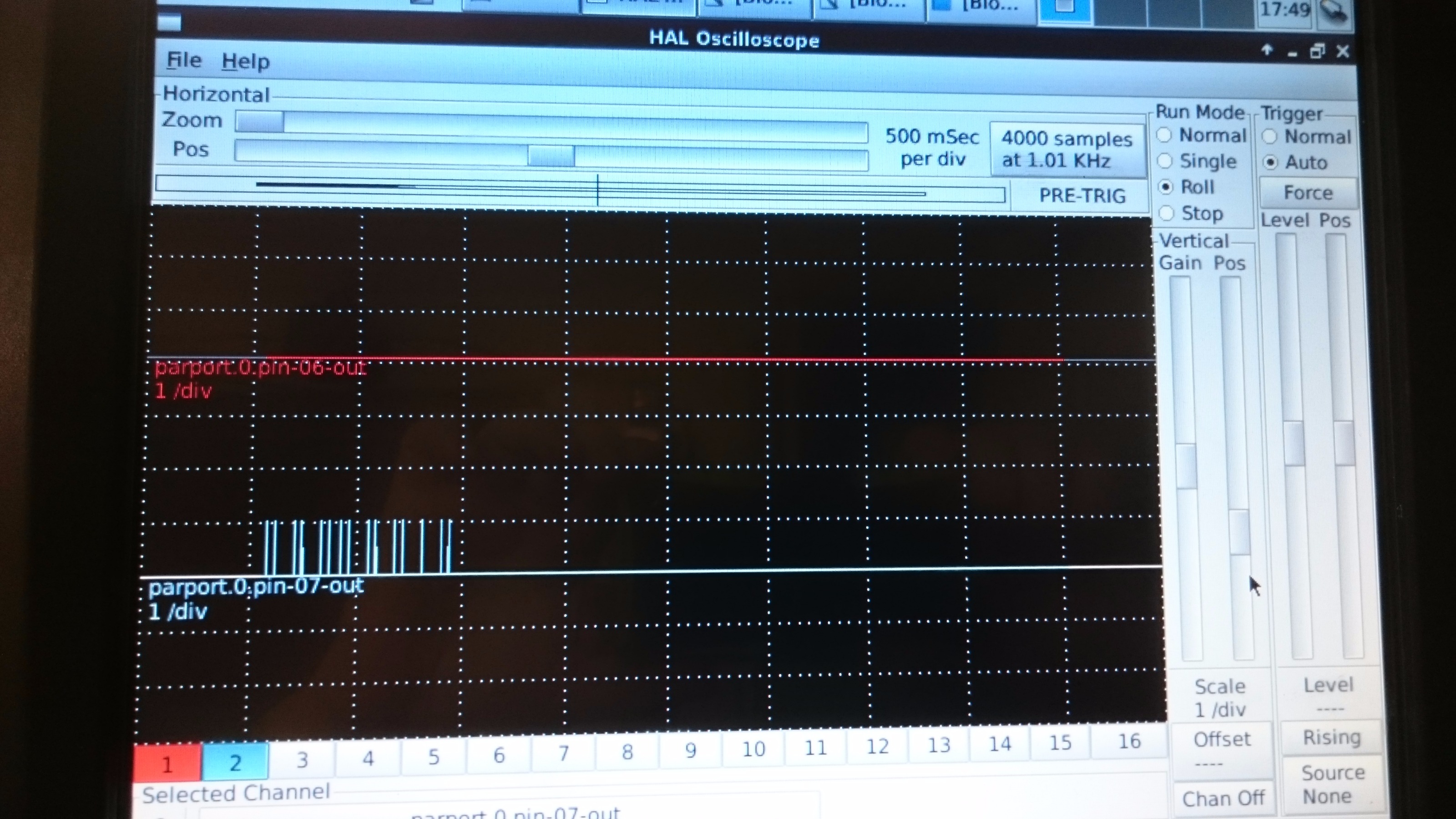The width and height of the screenshot is (1456, 819).
Task: Click the pulse burst on the pin-07 trace
Action: click(359, 547)
